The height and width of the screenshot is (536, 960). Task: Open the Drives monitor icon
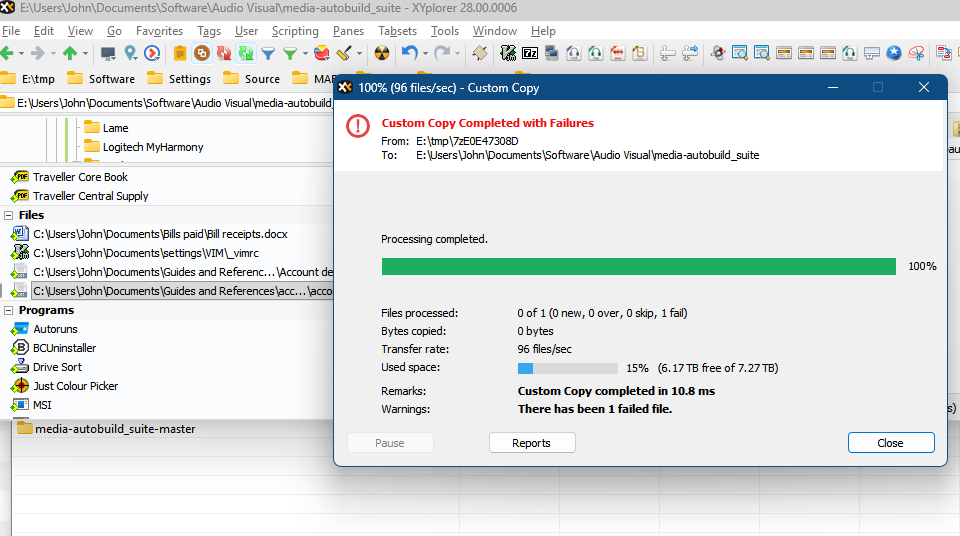[108, 53]
